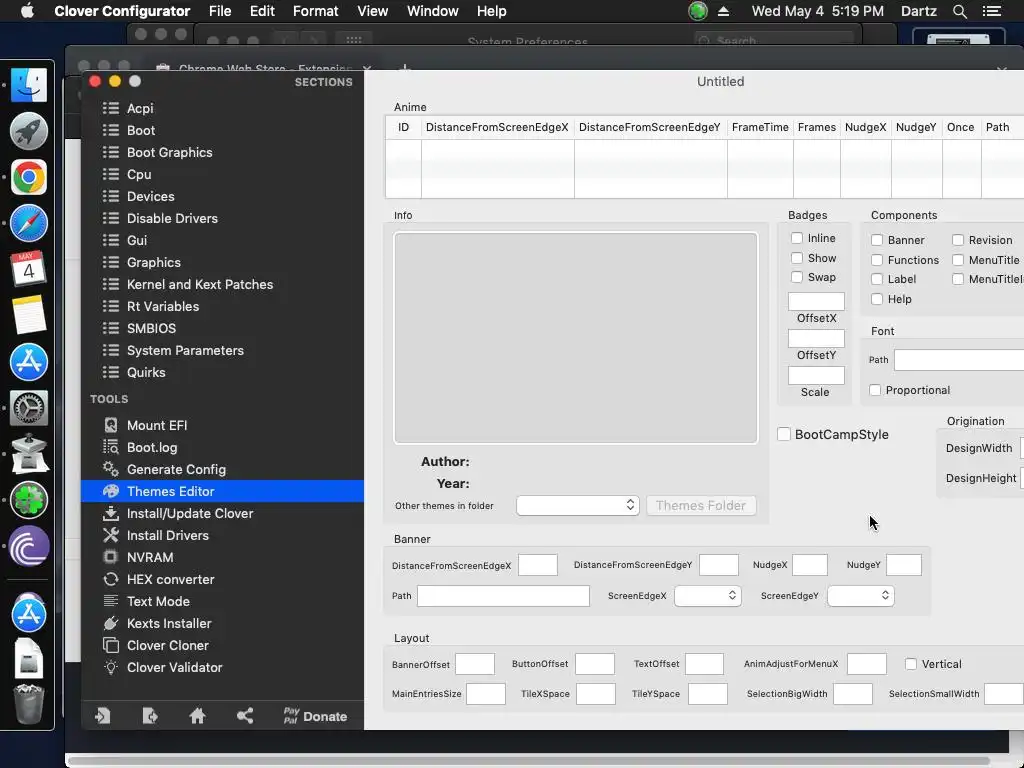Click the export configuration icon in bottom toolbar

coord(150,716)
